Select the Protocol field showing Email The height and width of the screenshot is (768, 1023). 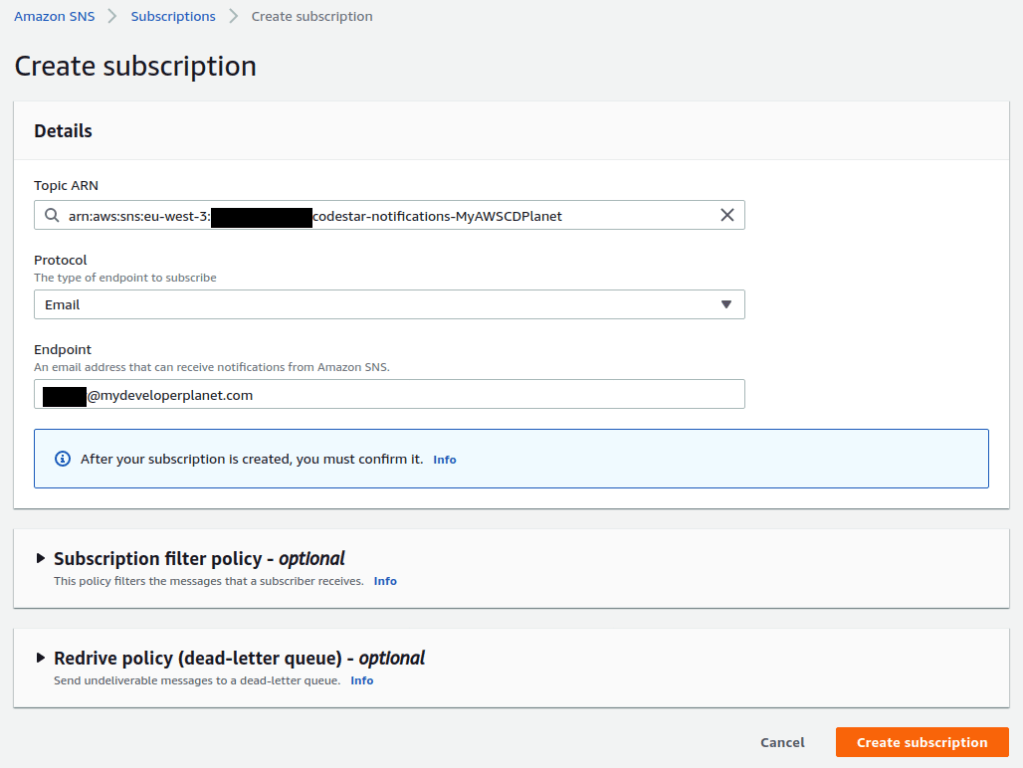380,305
